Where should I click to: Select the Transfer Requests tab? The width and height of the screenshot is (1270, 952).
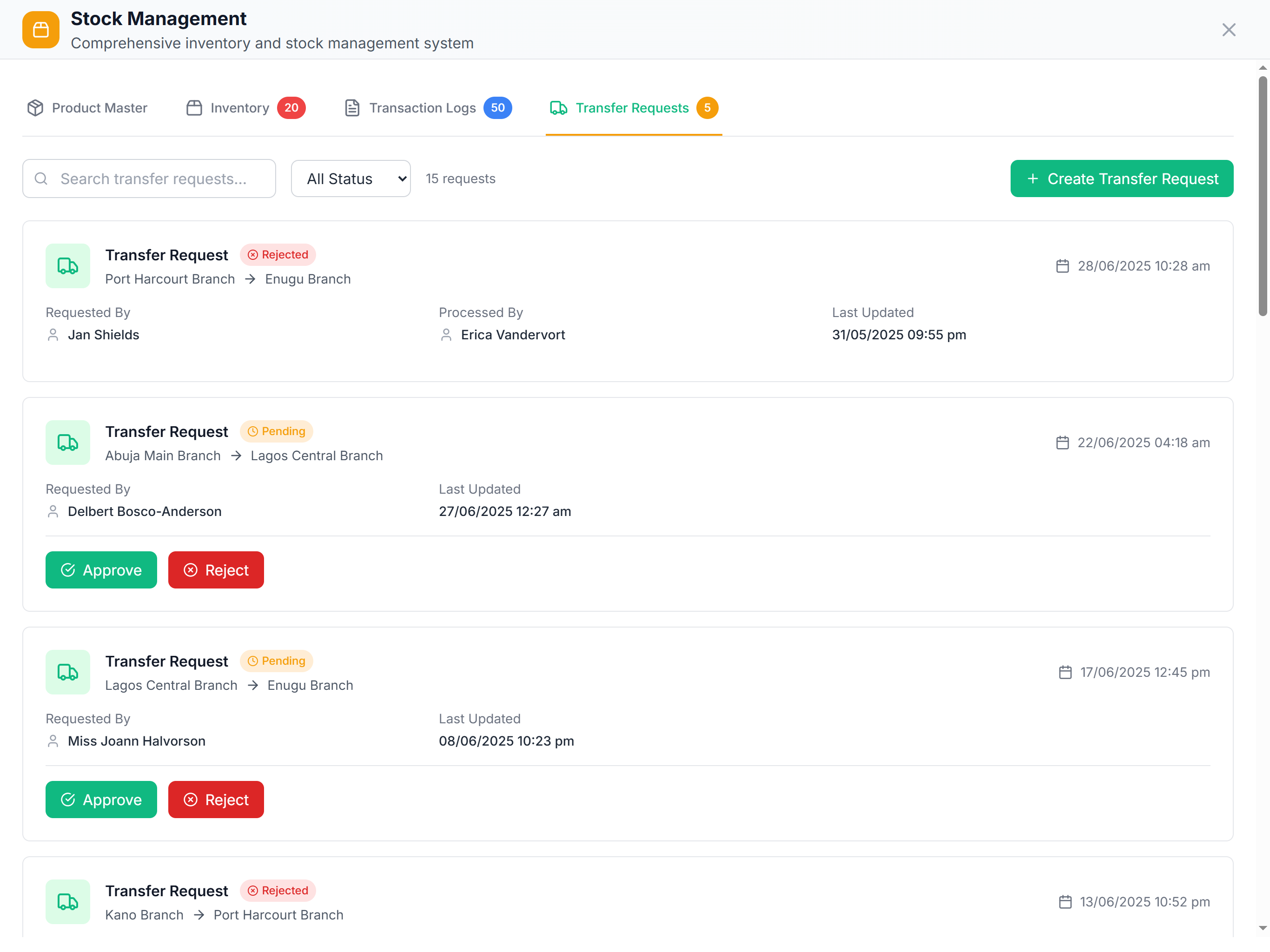pyautogui.click(x=633, y=108)
